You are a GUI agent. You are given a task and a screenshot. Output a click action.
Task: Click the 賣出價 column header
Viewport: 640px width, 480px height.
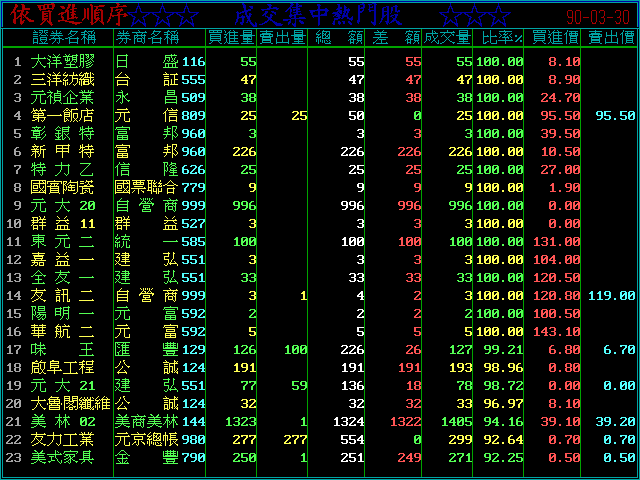point(609,37)
